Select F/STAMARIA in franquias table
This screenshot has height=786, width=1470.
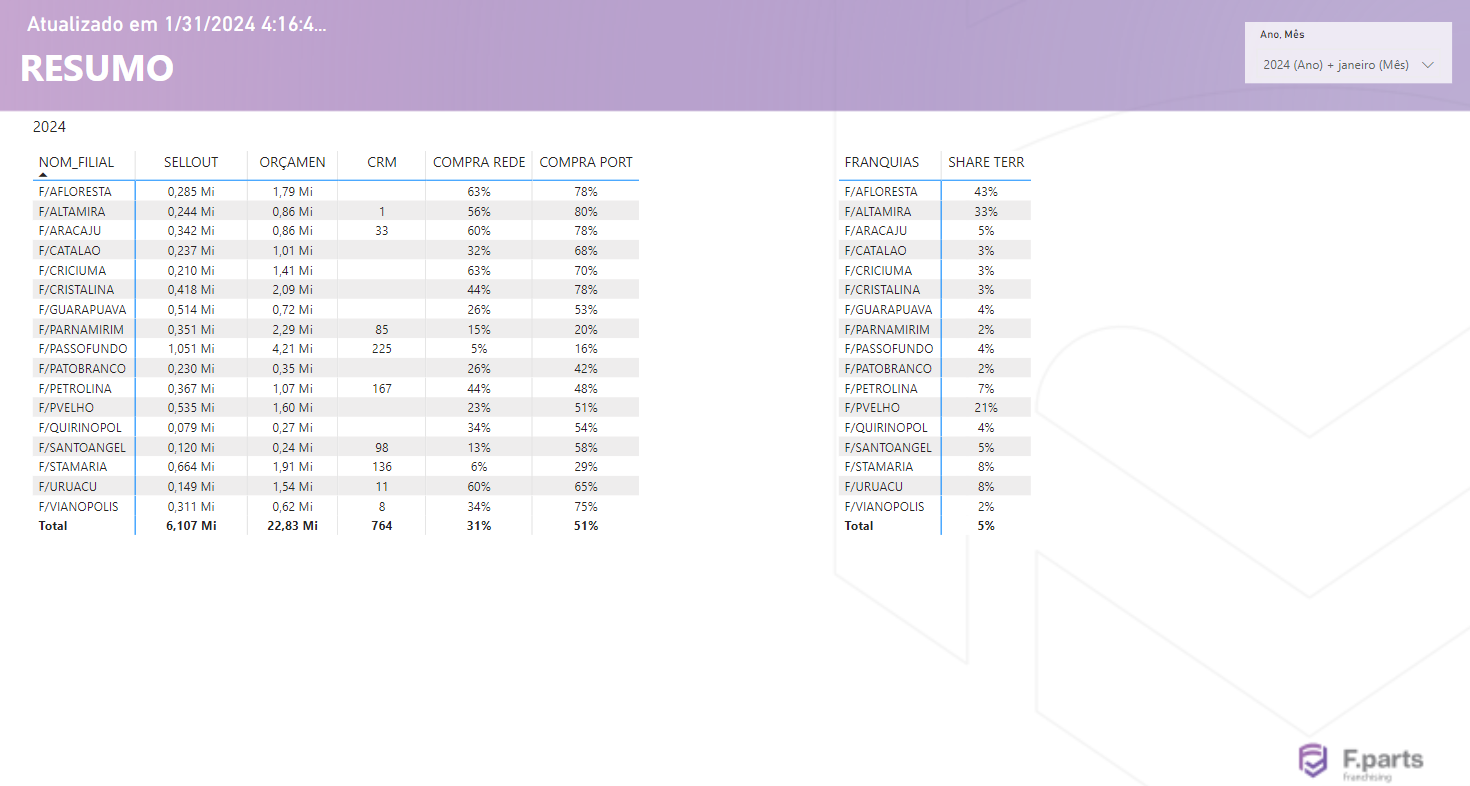tap(879, 466)
